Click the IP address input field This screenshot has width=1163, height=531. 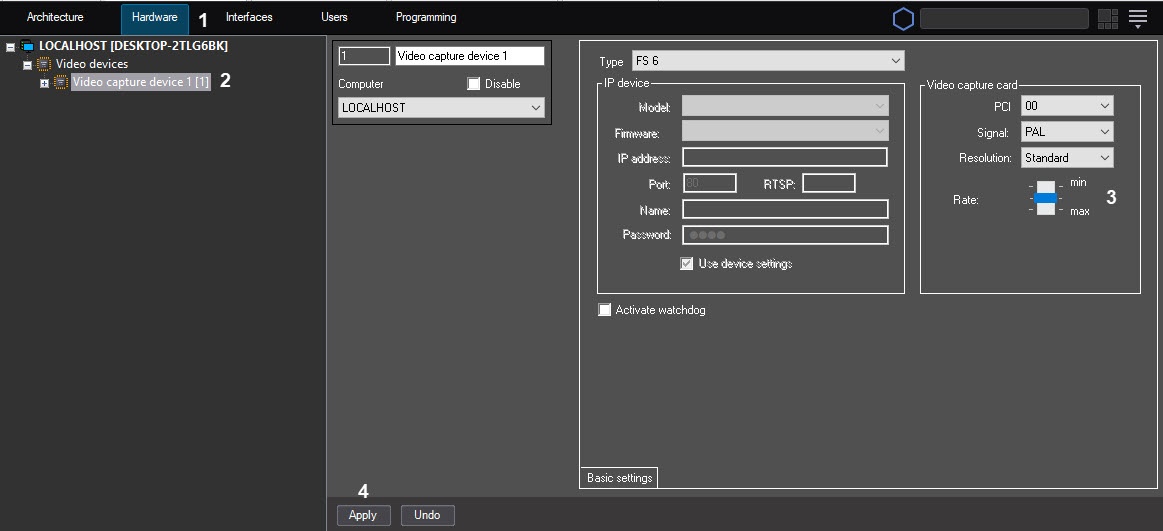784,157
